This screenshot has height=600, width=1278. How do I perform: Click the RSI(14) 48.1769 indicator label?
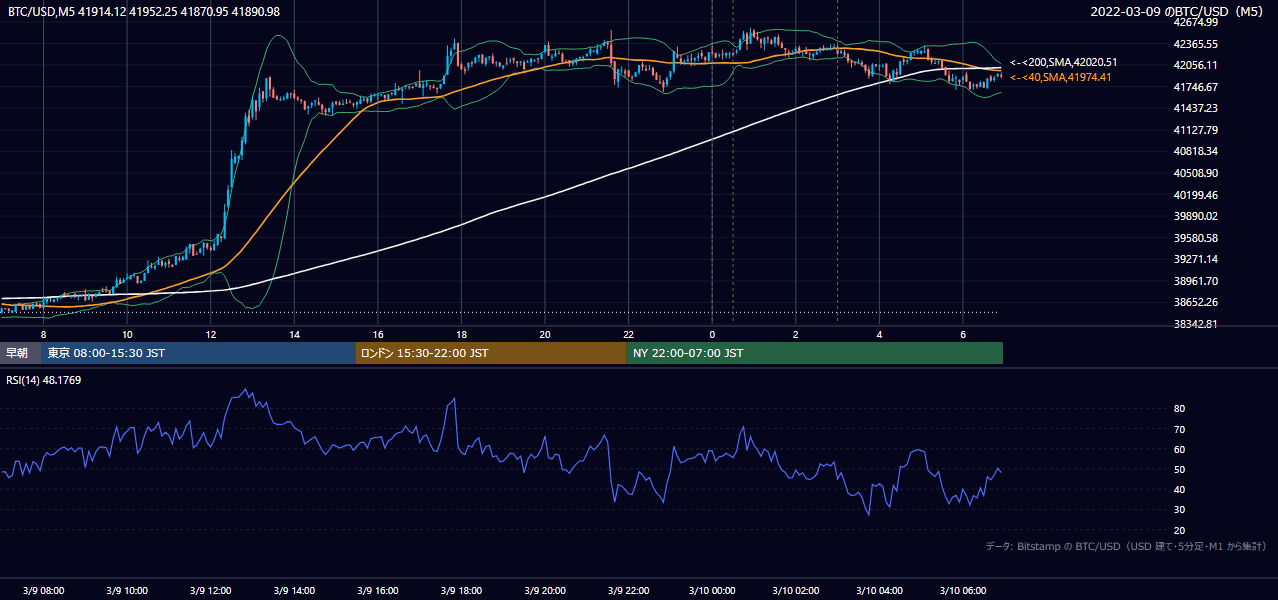[x=44, y=380]
